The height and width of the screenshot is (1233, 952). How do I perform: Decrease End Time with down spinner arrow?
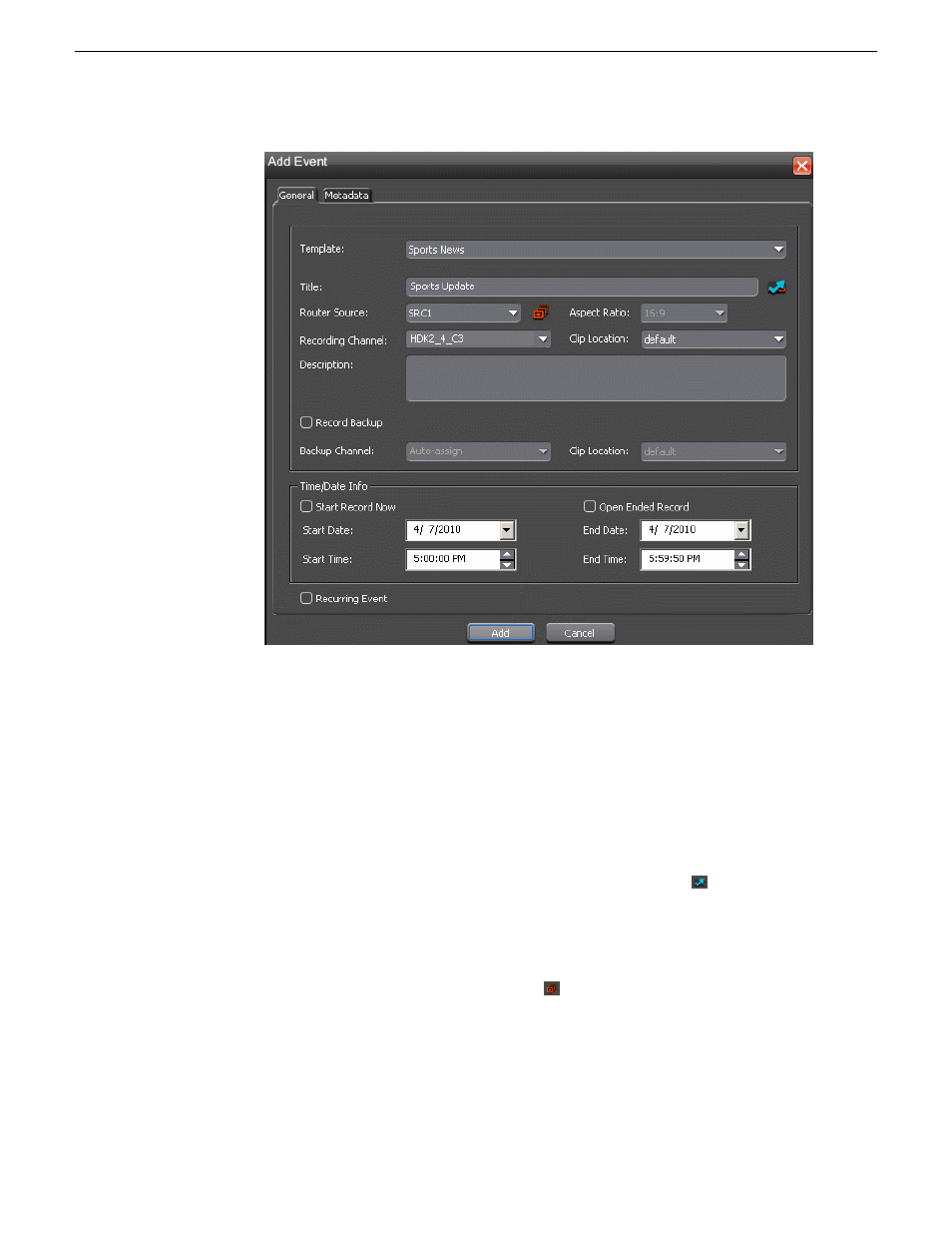[741, 565]
